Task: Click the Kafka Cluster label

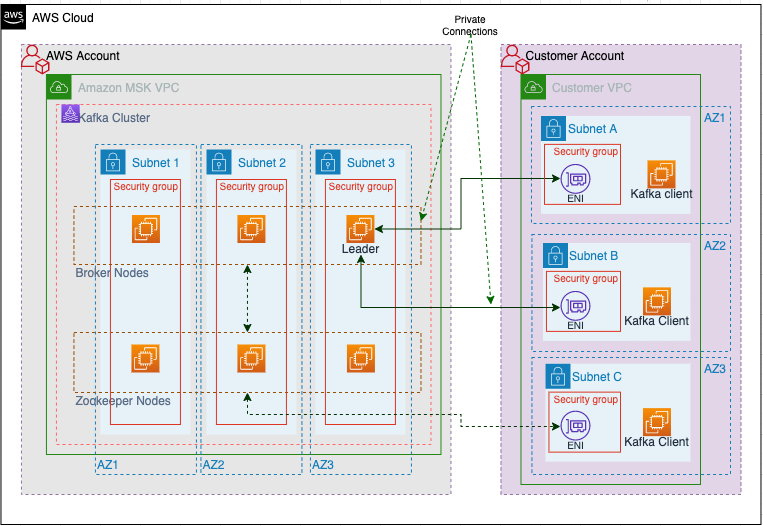Action: 114,118
